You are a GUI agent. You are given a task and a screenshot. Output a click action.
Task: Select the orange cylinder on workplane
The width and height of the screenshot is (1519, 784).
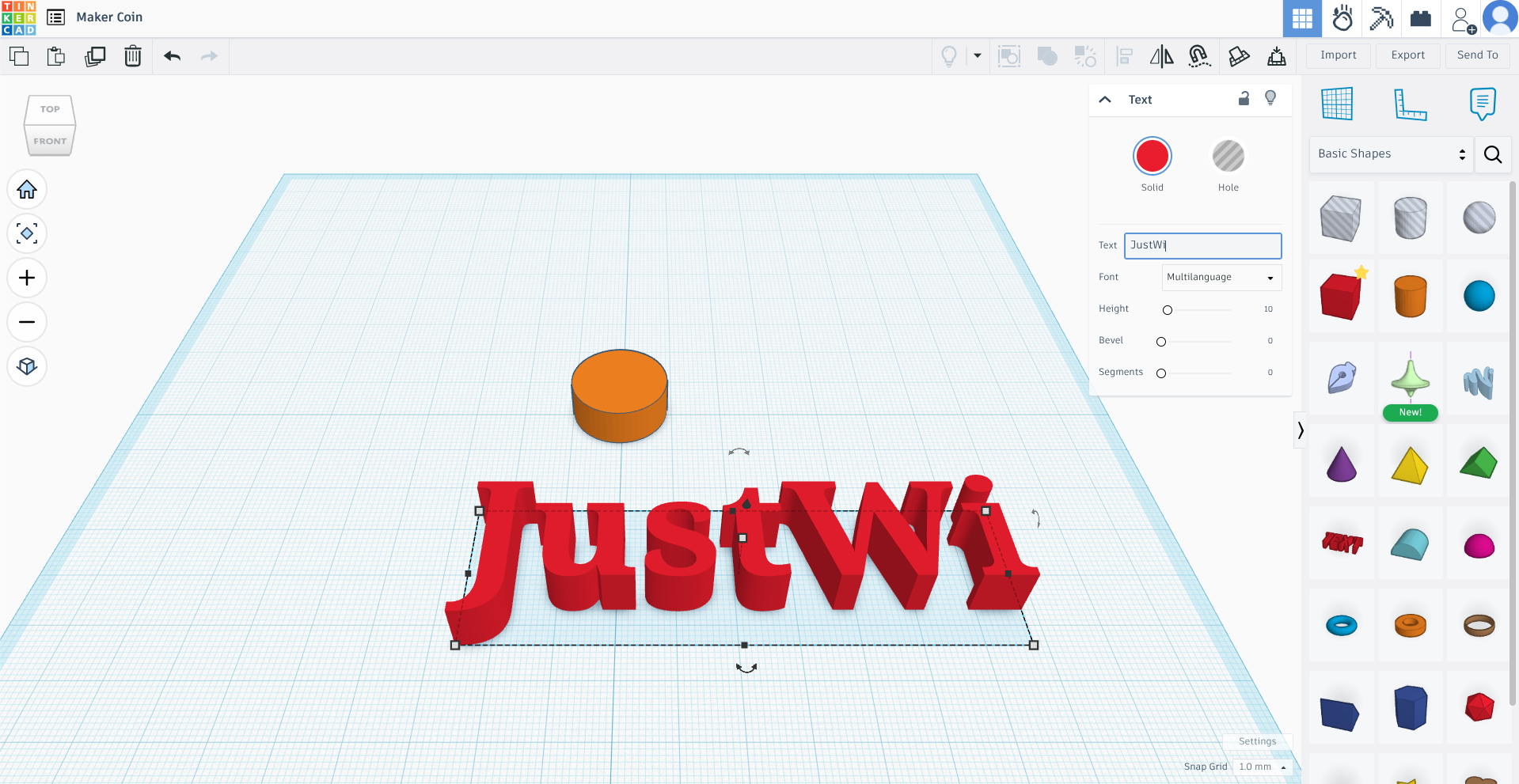pos(619,396)
